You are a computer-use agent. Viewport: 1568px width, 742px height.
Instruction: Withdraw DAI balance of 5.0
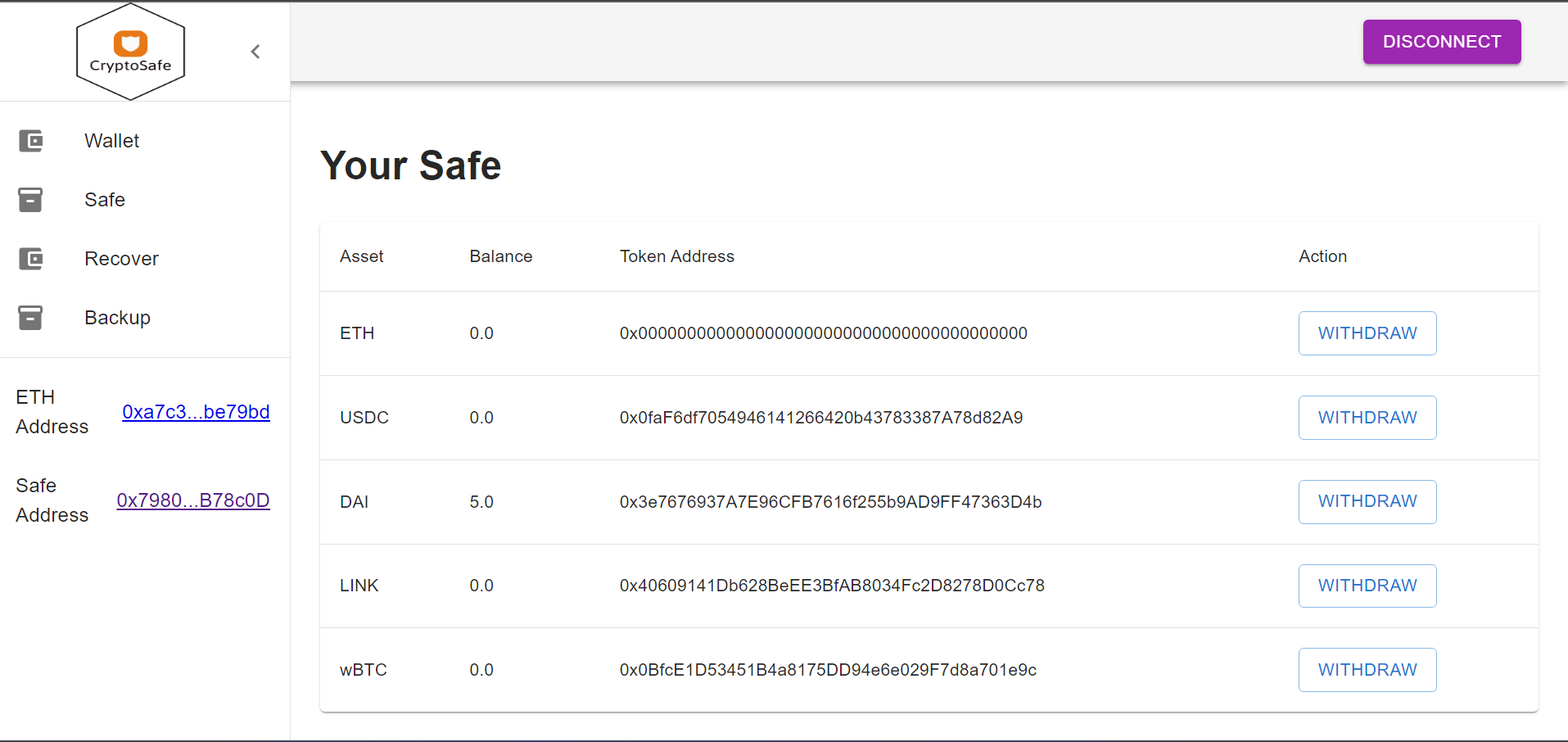(1367, 501)
